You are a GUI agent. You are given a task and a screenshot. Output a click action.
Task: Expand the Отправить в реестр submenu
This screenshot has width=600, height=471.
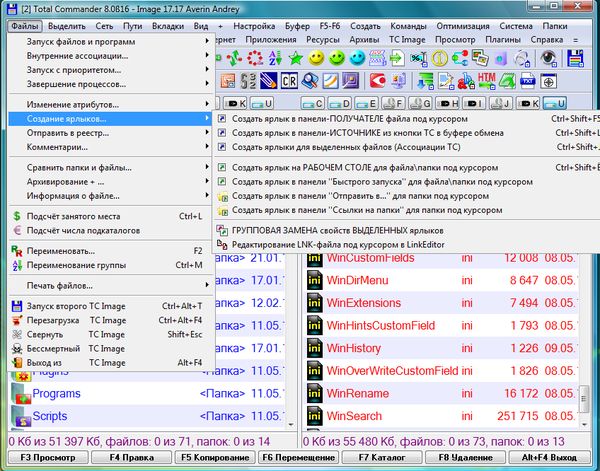tap(111, 133)
